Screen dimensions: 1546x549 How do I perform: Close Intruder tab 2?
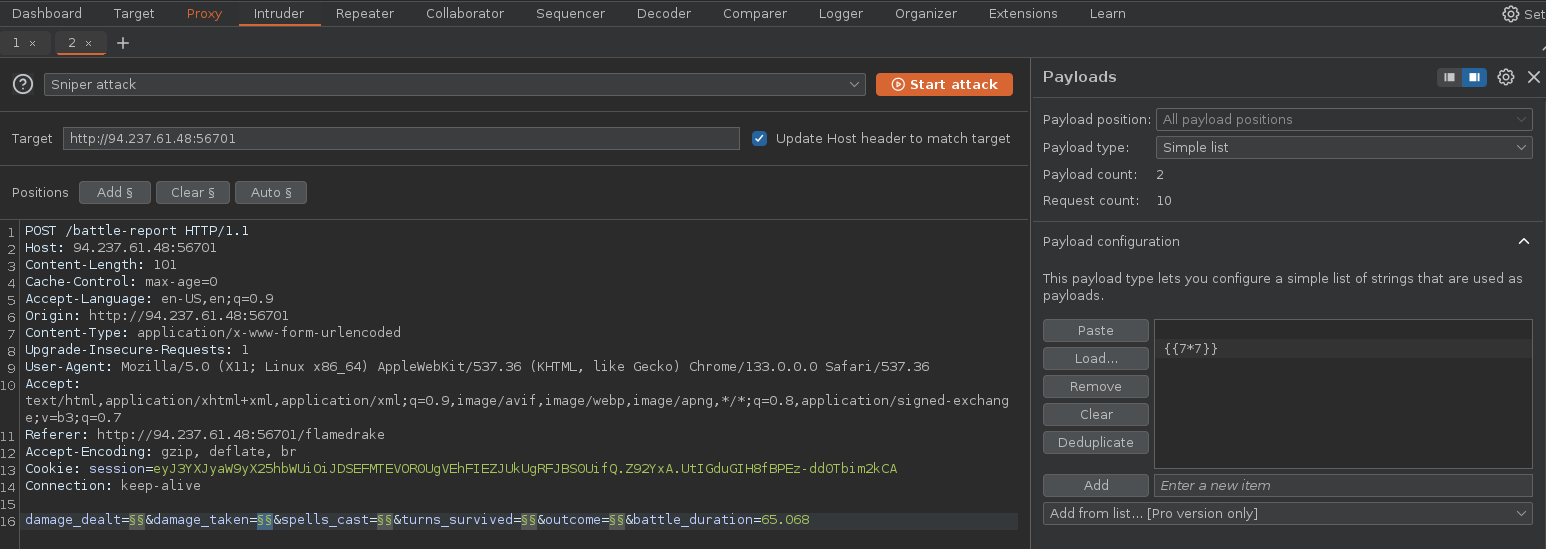[x=88, y=43]
